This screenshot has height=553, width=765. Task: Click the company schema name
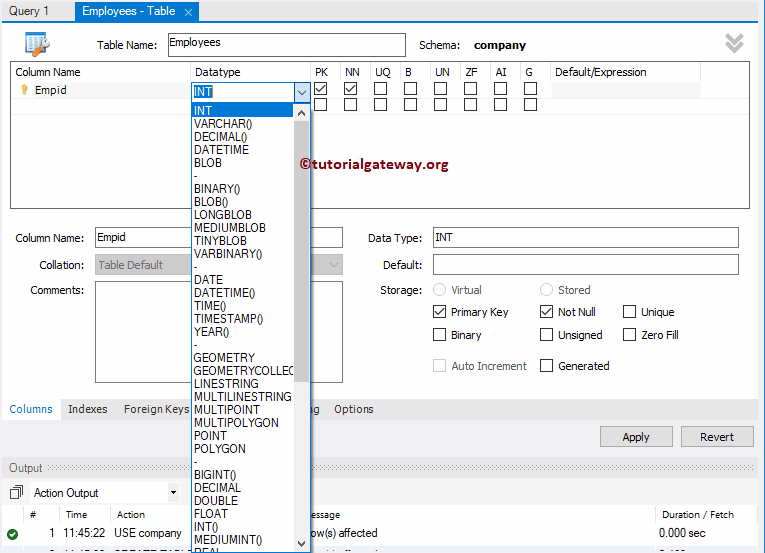(x=500, y=45)
